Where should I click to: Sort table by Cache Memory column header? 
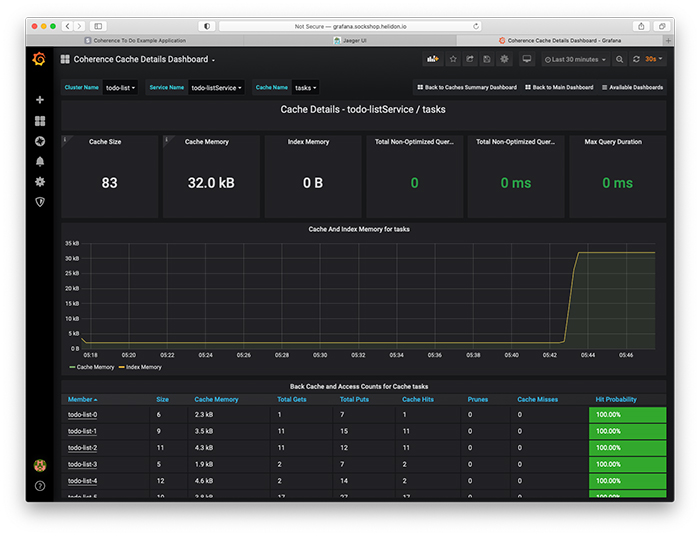click(217, 399)
